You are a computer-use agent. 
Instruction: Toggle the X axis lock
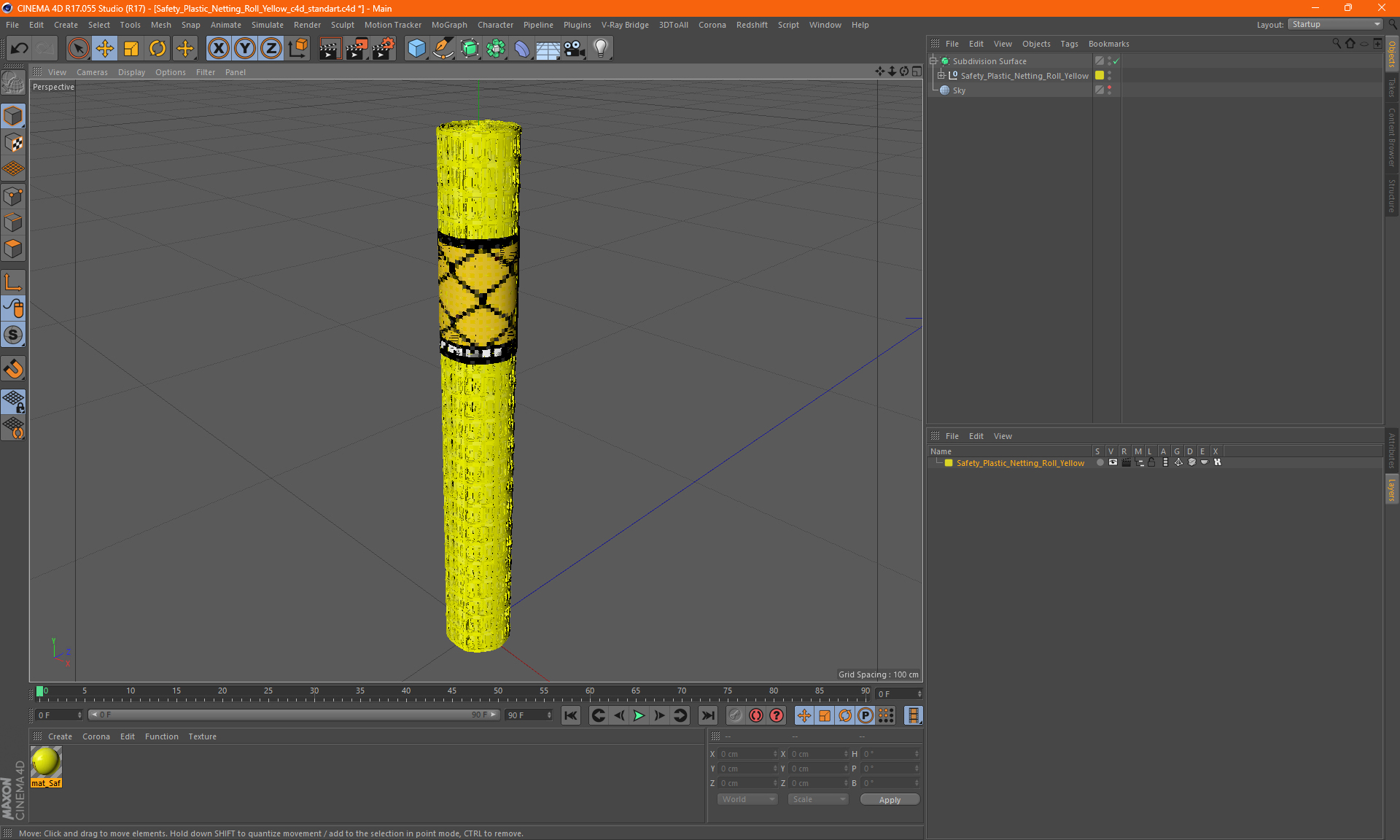click(218, 49)
